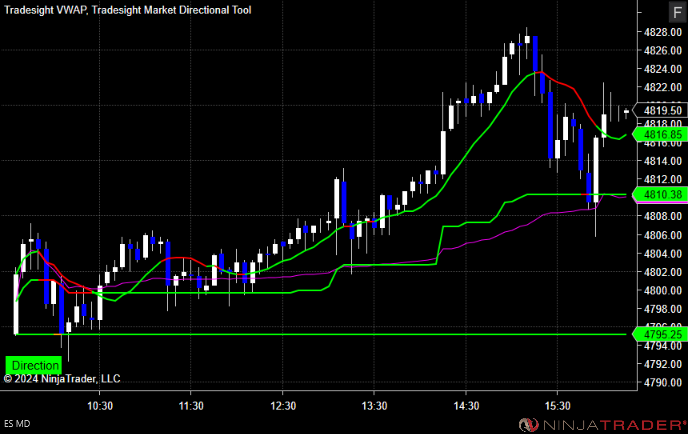688x434 pixels.
Task: Click the 4798.00 price axis label
Action: (x=663, y=309)
